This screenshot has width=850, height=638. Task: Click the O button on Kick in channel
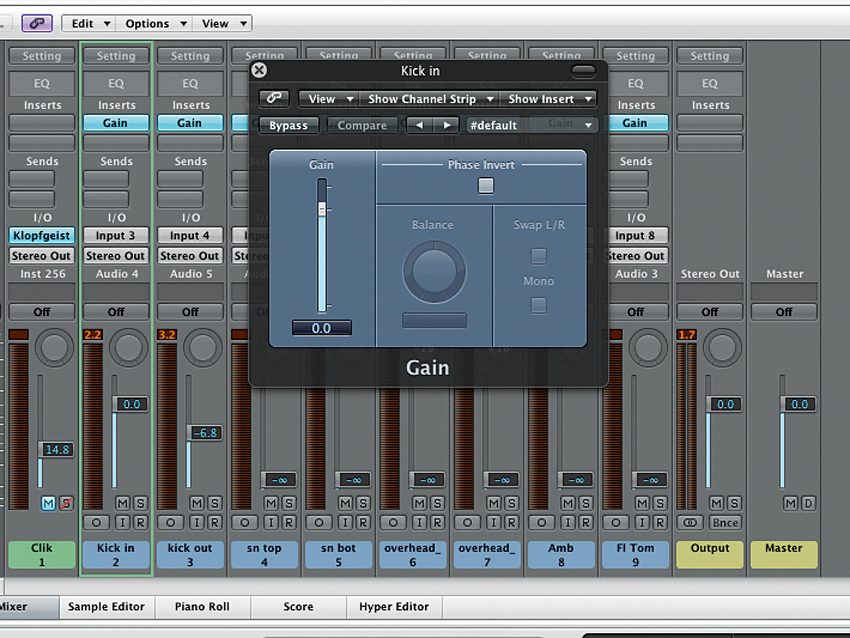[96, 523]
